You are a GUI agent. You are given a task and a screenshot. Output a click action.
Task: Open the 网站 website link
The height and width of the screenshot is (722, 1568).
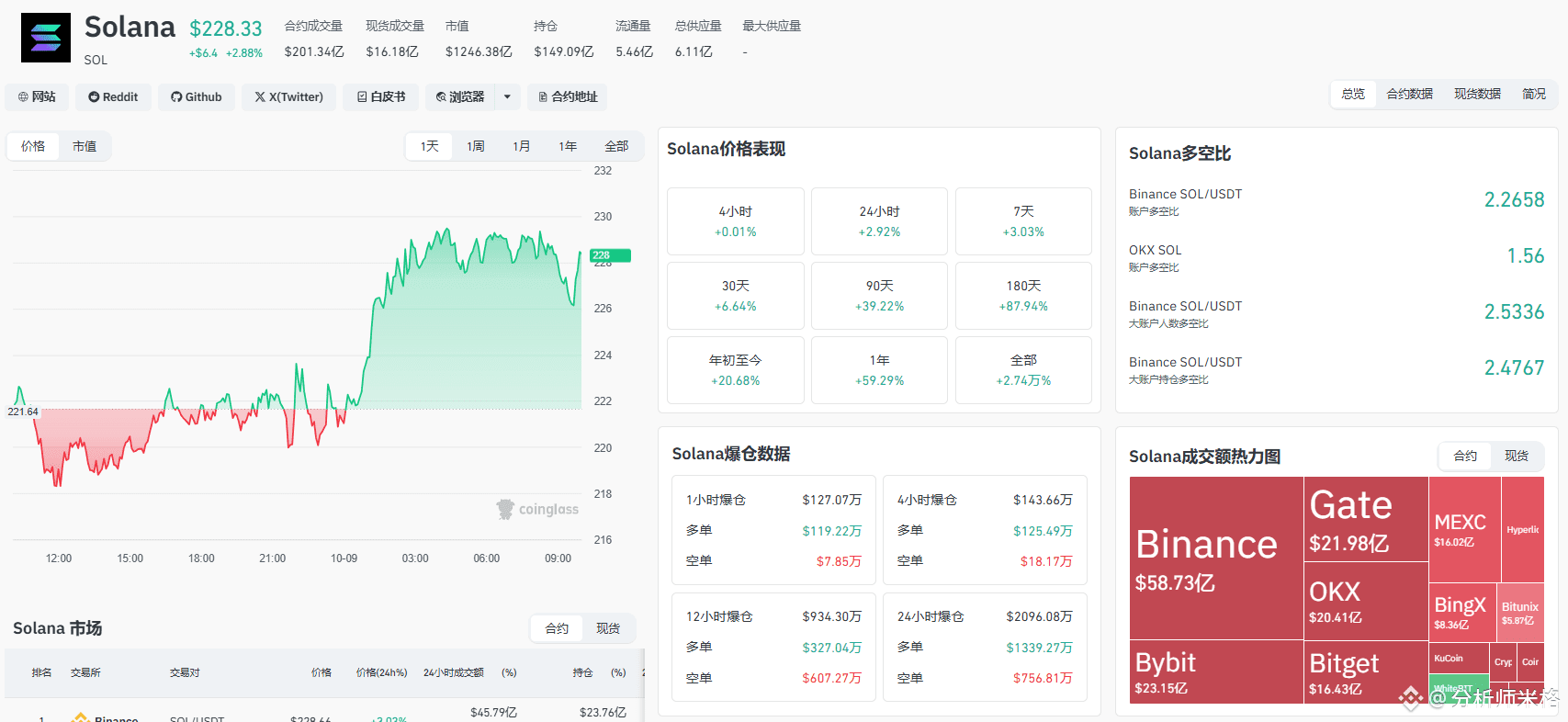click(37, 96)
